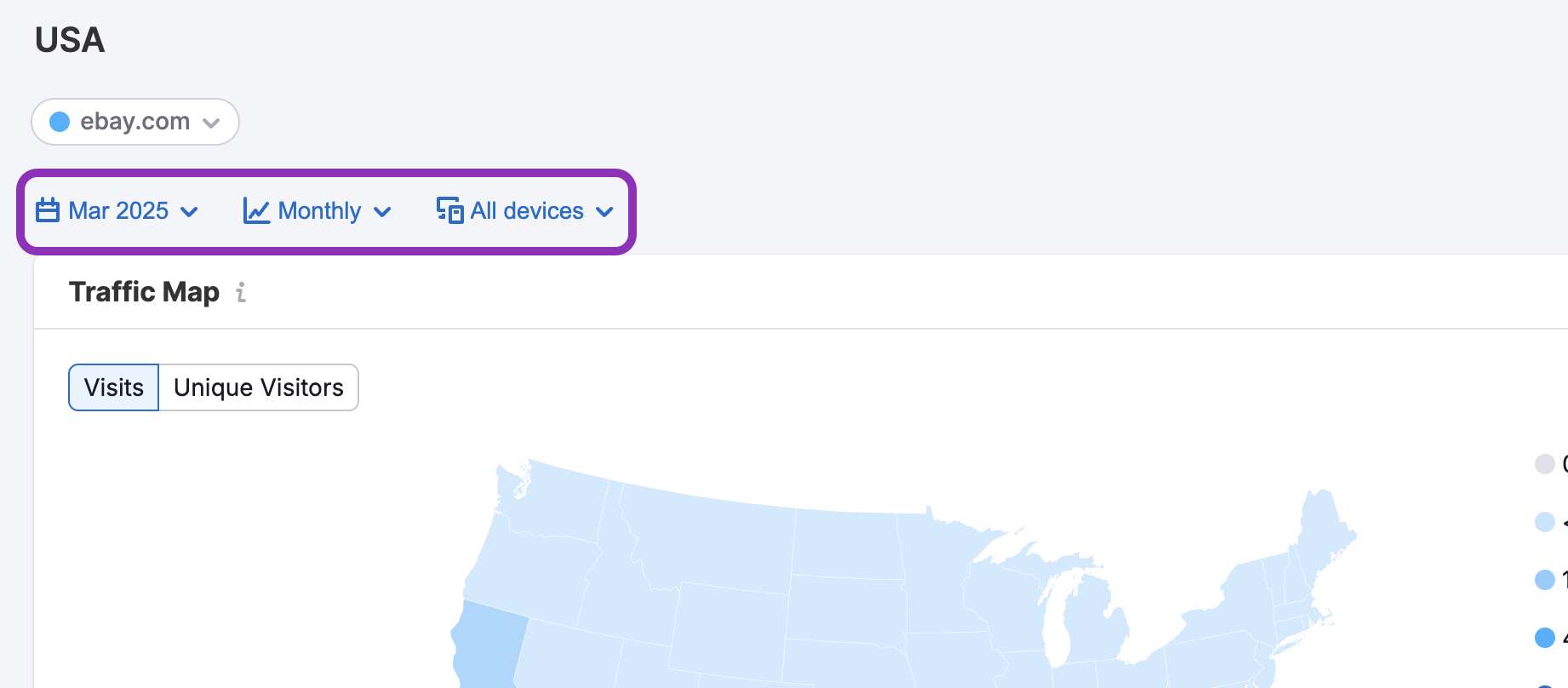Screen dimensions: 1568x688
Task: Click the line chart icon beside Monthly
Action: pyautogui.click(x=255, y=210)
